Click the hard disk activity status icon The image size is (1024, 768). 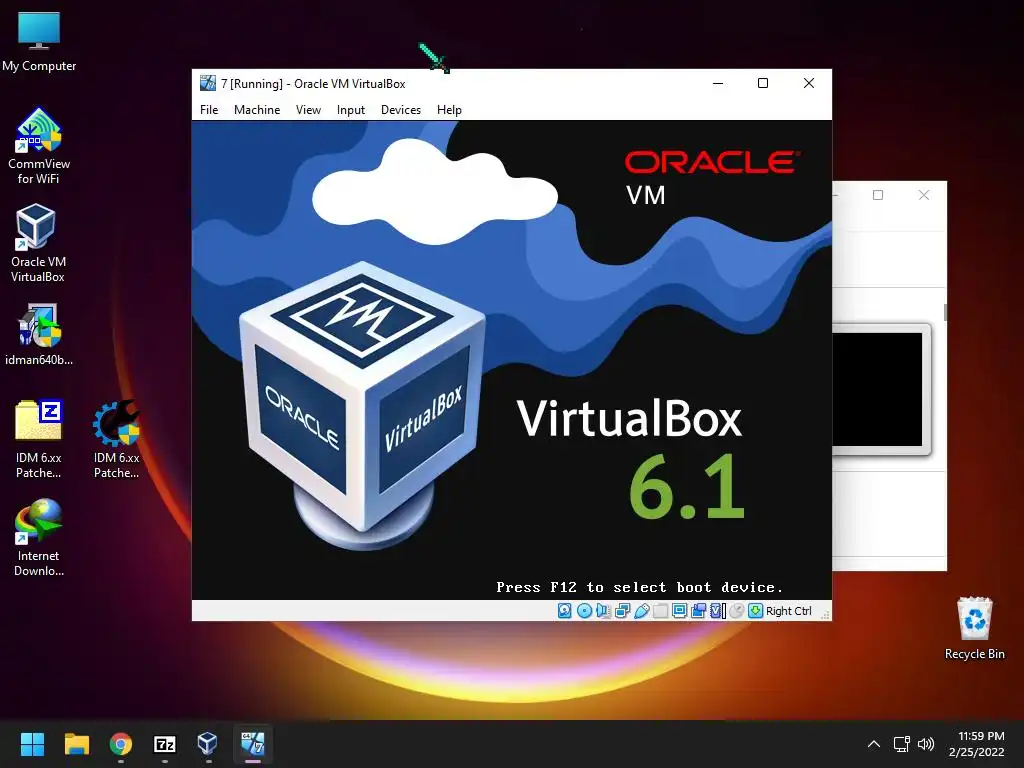coord(565,611)
